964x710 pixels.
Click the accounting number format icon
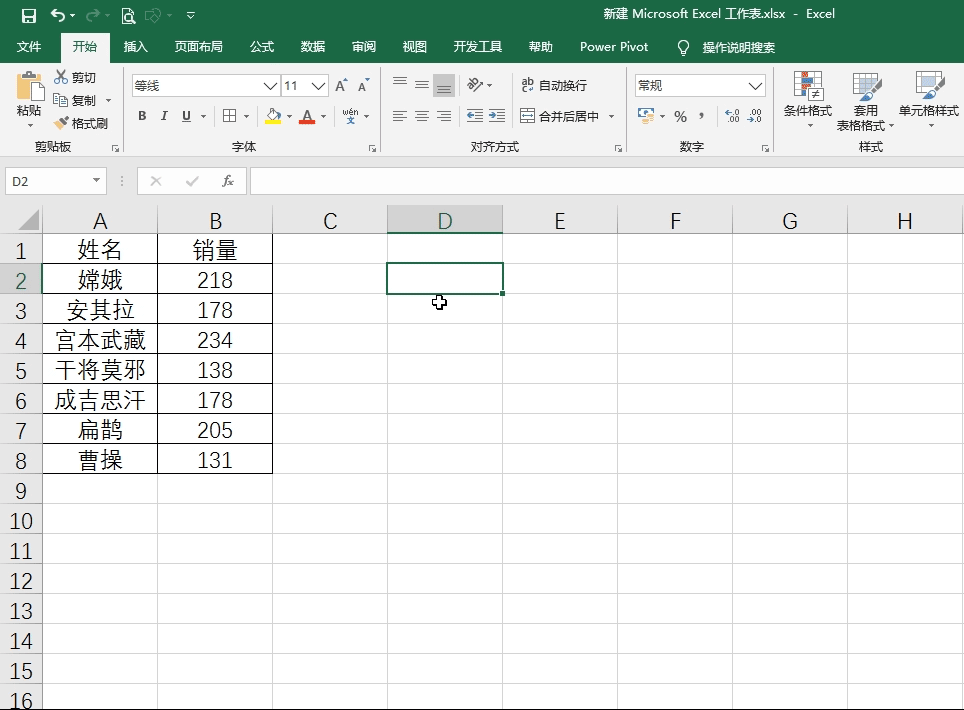click(646, 116)
